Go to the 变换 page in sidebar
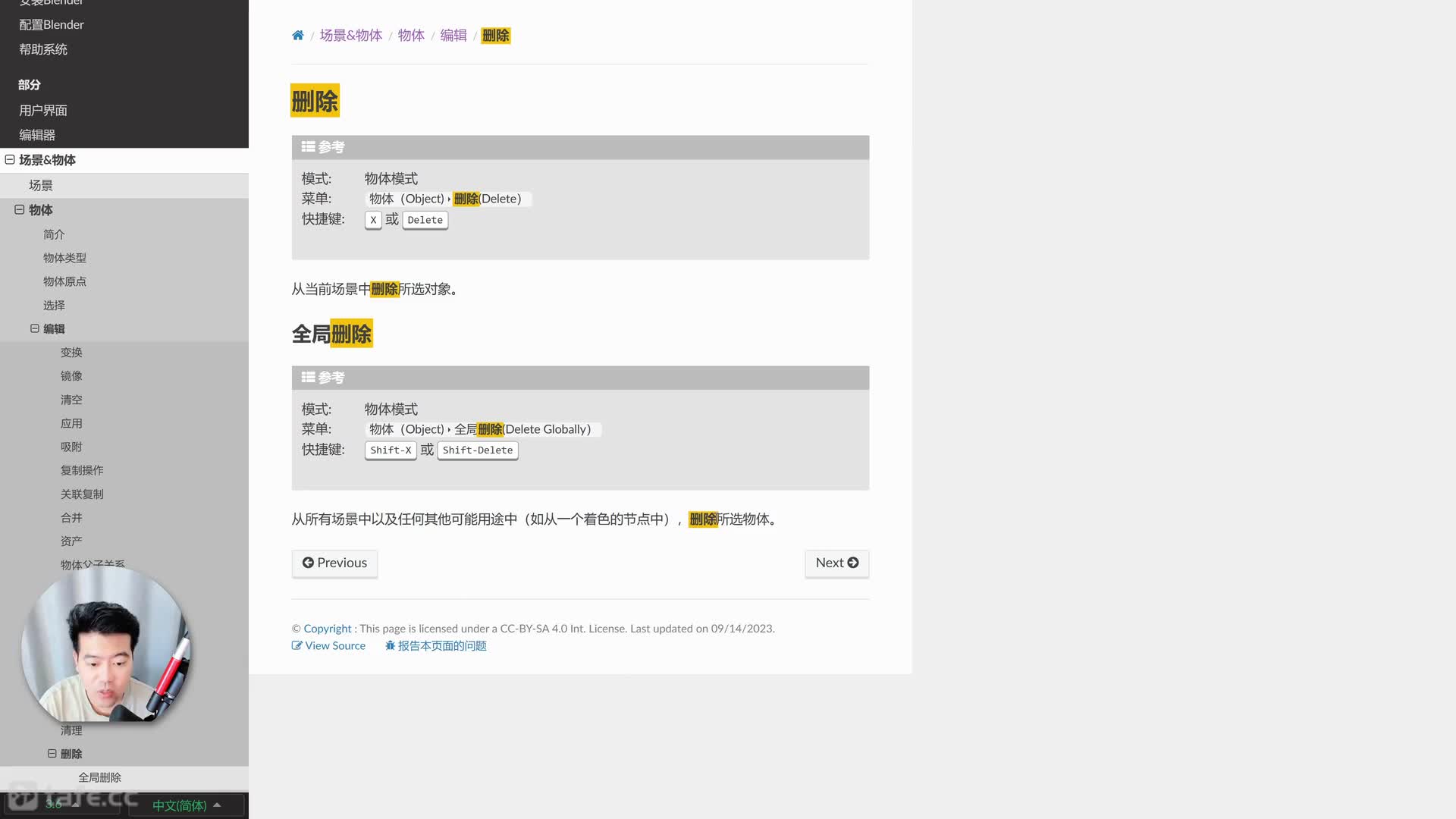Screen dimensions: 1456x819 [x=71, y=353]
